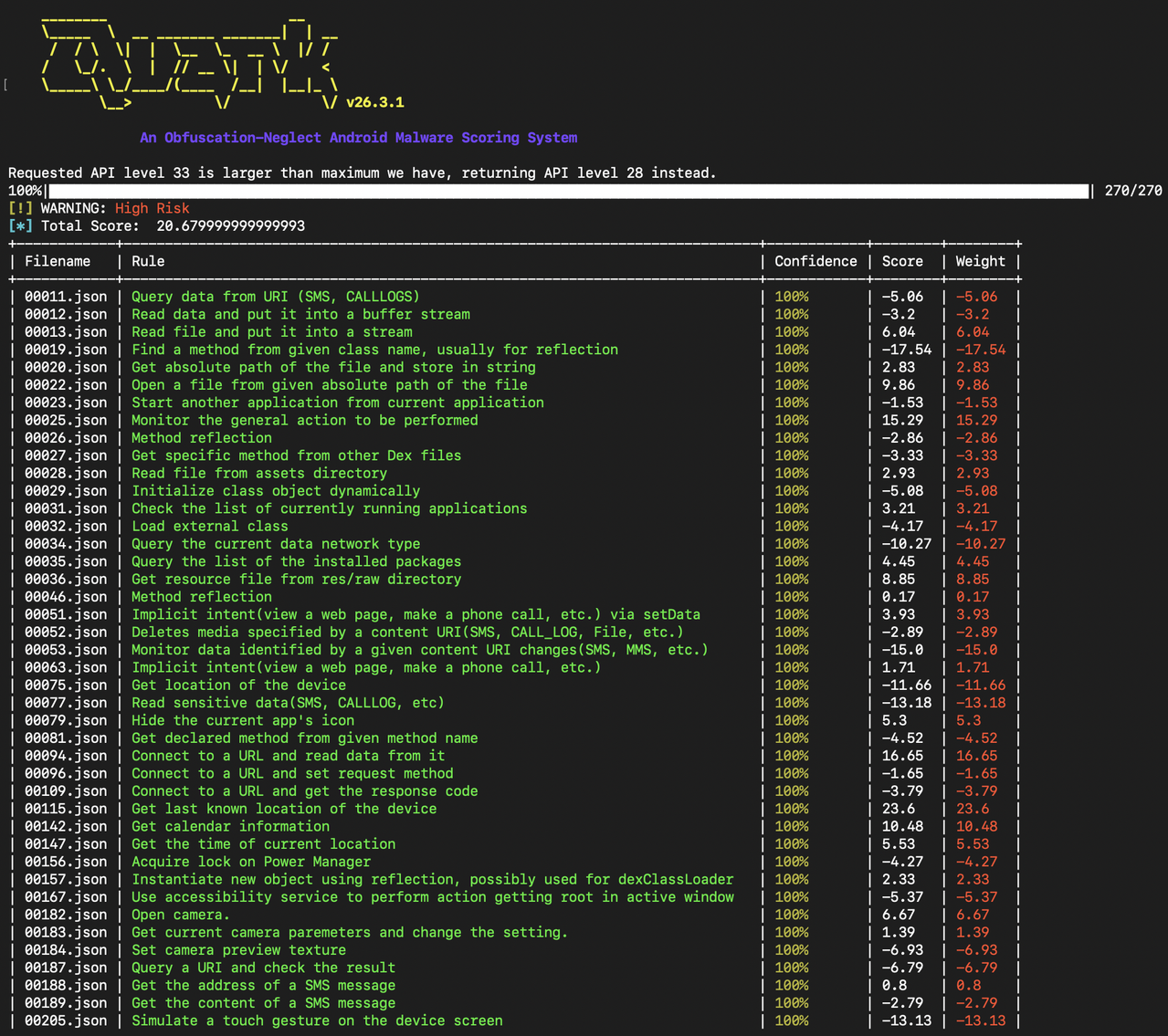This screenshot has width=1168, height=1036.
Task: Click the Filename column header
Action: pyautogui.click(x=58, y=261)
